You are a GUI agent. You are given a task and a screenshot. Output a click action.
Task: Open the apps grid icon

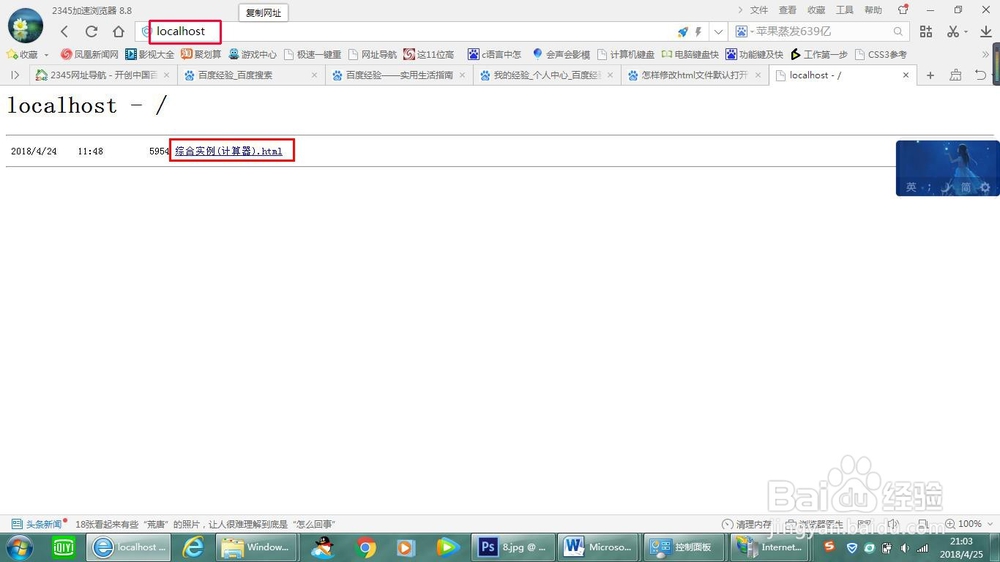pyautogui.click(x=926, y=31)
